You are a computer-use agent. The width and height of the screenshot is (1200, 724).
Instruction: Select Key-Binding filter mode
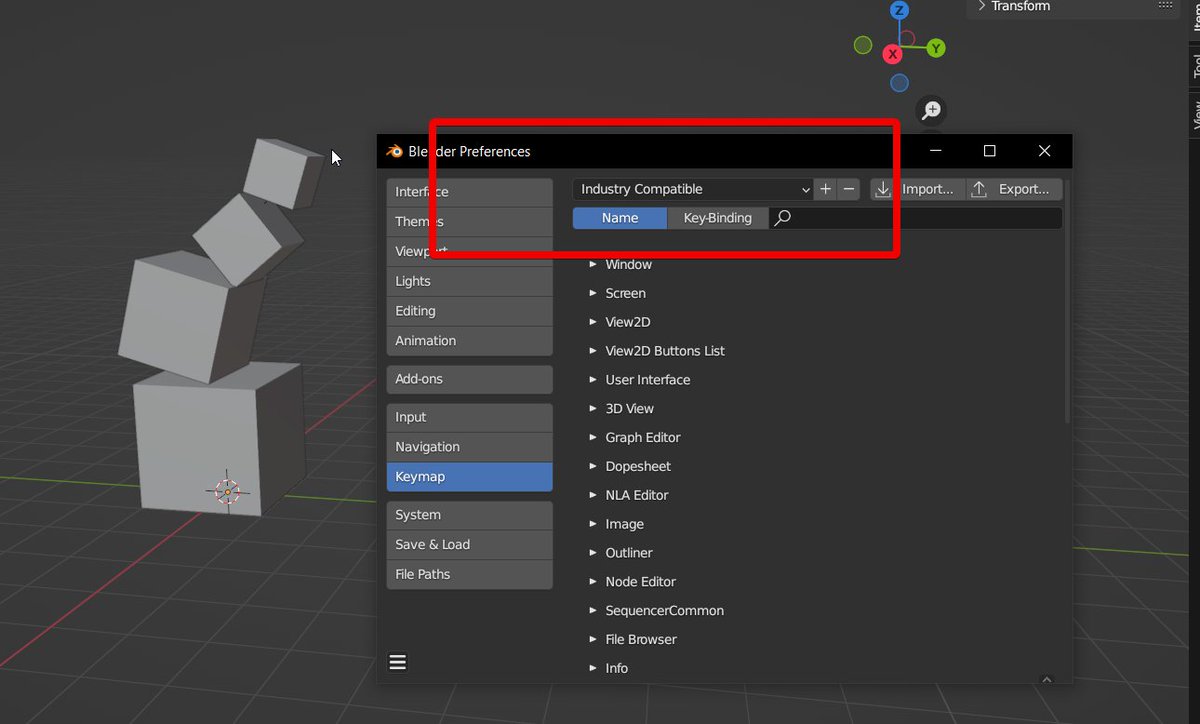pyautogui.click(x=718, y=218)
